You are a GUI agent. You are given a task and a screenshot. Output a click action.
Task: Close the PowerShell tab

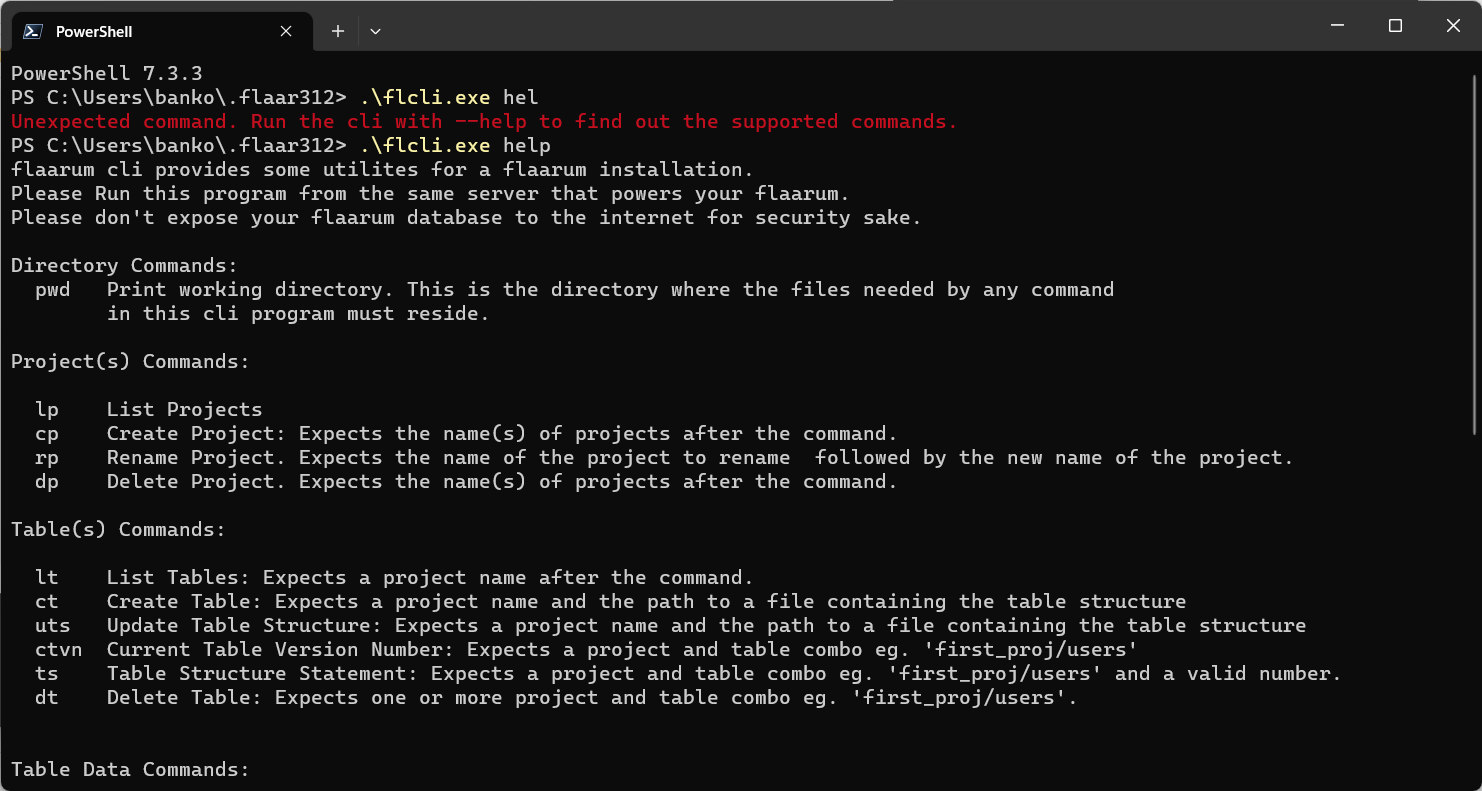tap(286, 31)
